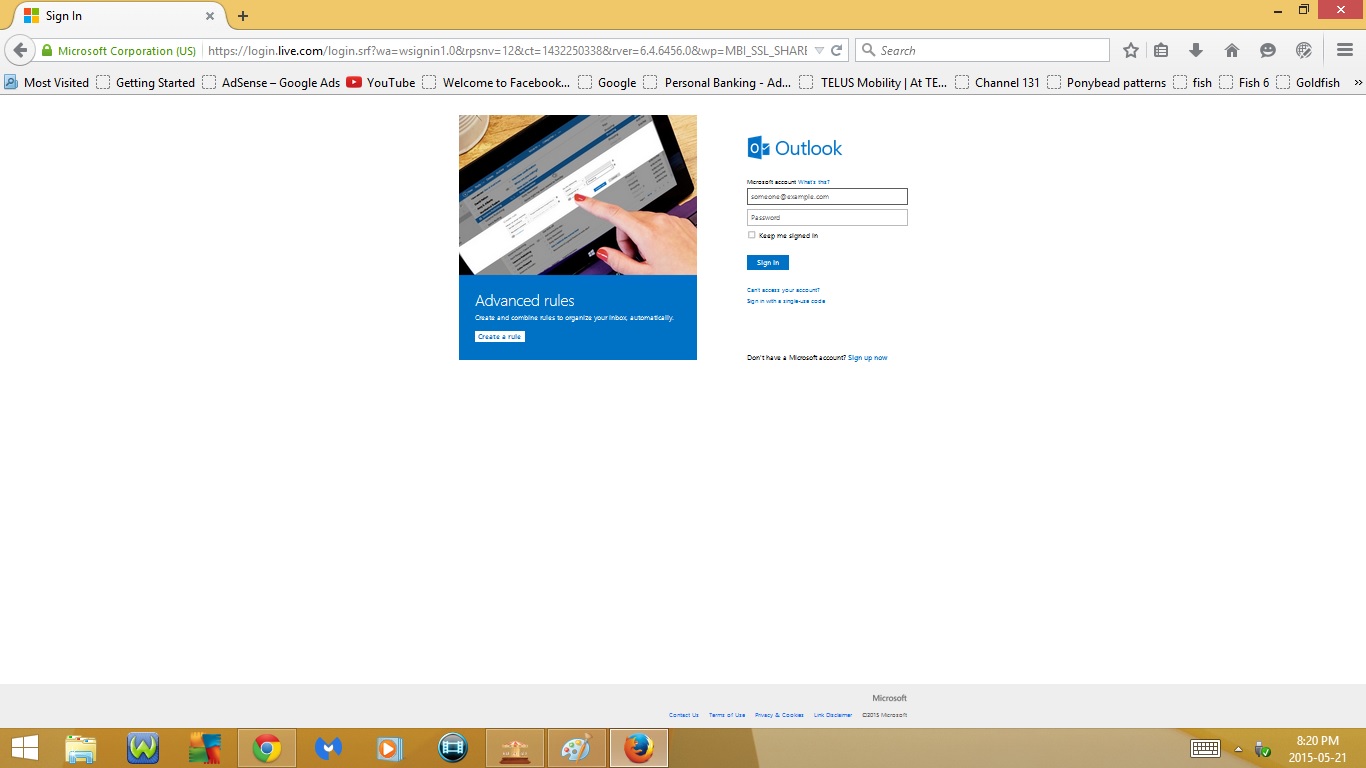Click the Create a rule button
Viewport: 1366px width, 768px height.
pos(500,337)
